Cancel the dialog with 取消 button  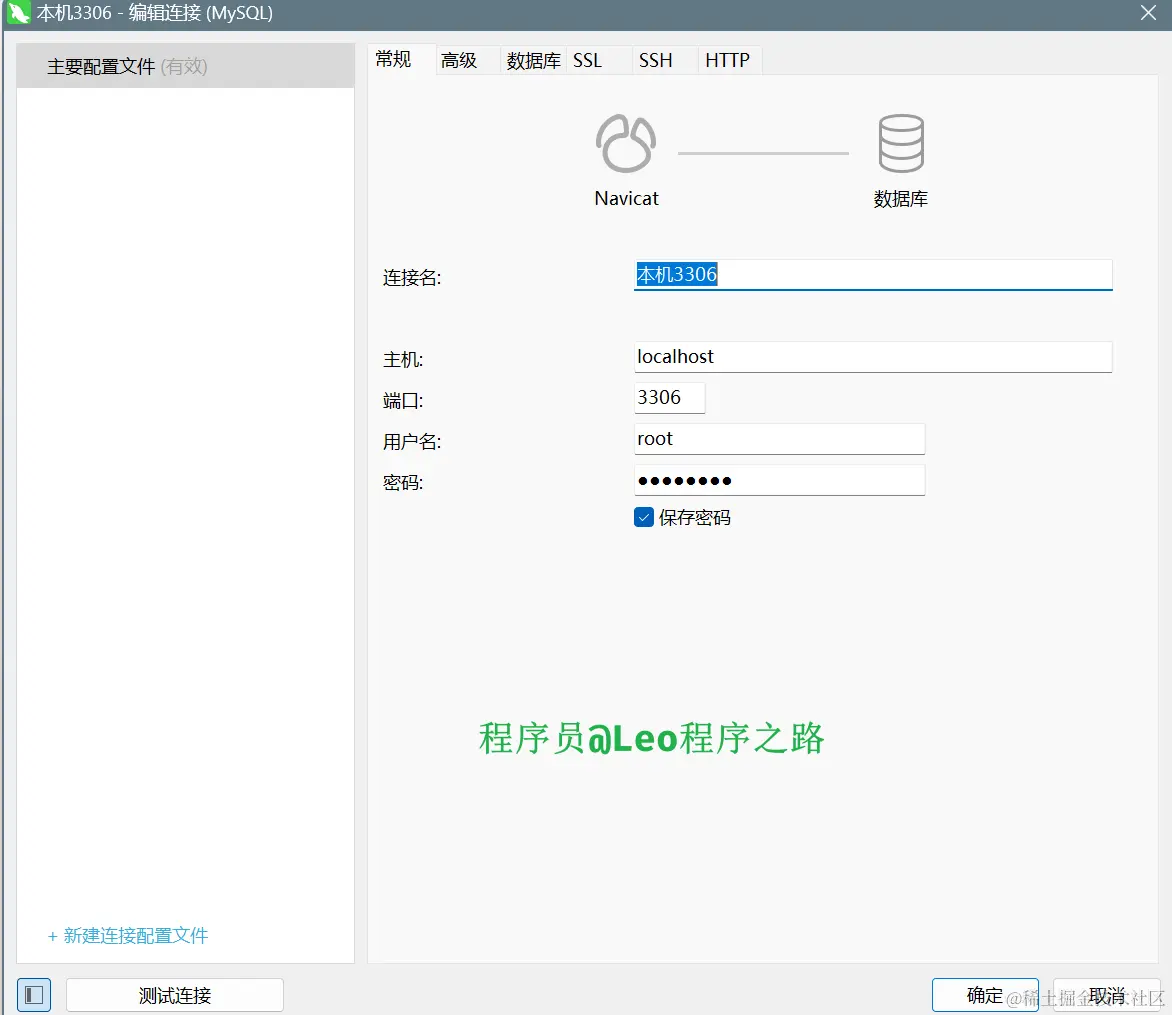click(1107, 995)
